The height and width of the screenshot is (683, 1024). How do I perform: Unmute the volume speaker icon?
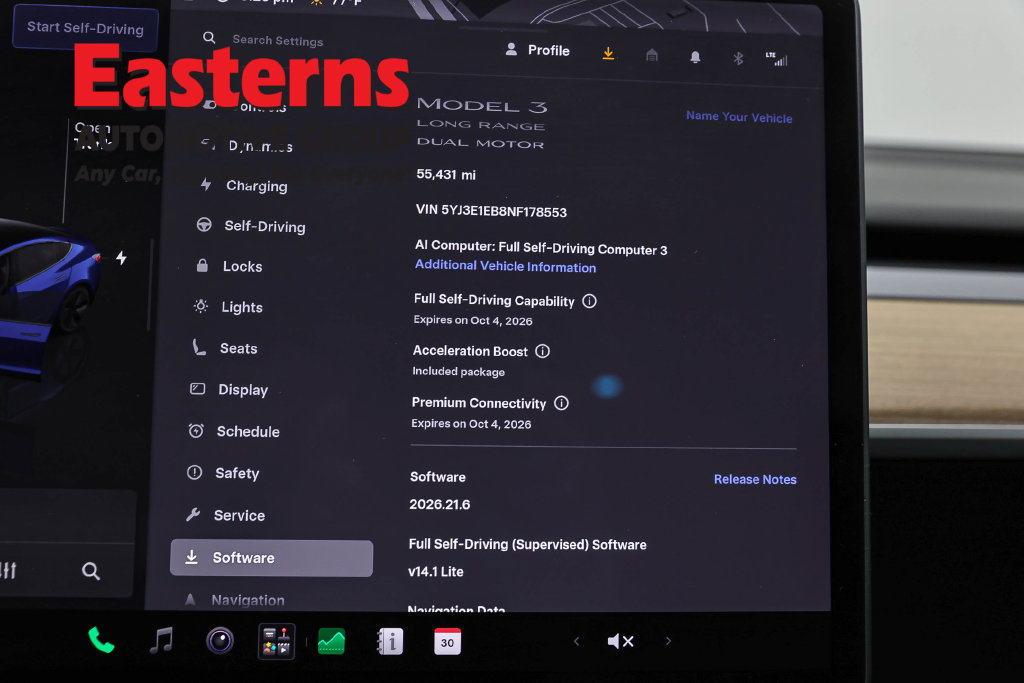click(620, 641)
